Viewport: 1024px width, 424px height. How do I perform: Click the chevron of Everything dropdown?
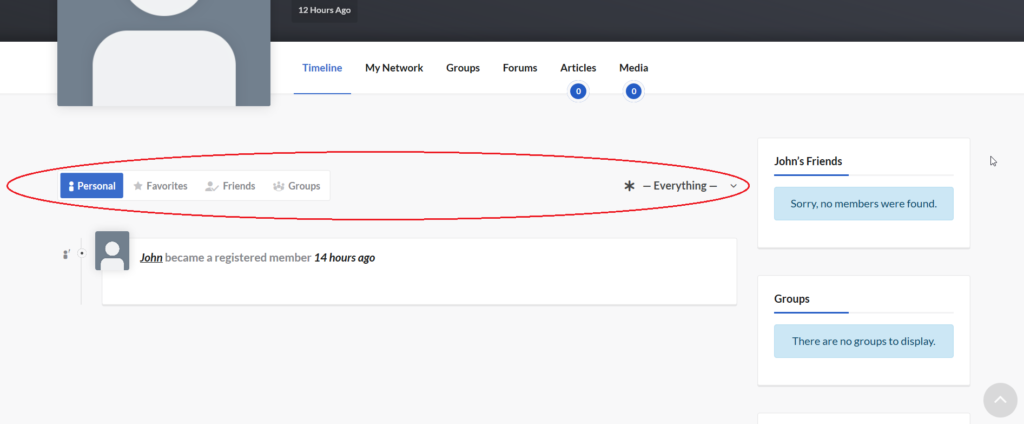click(733, 186)
